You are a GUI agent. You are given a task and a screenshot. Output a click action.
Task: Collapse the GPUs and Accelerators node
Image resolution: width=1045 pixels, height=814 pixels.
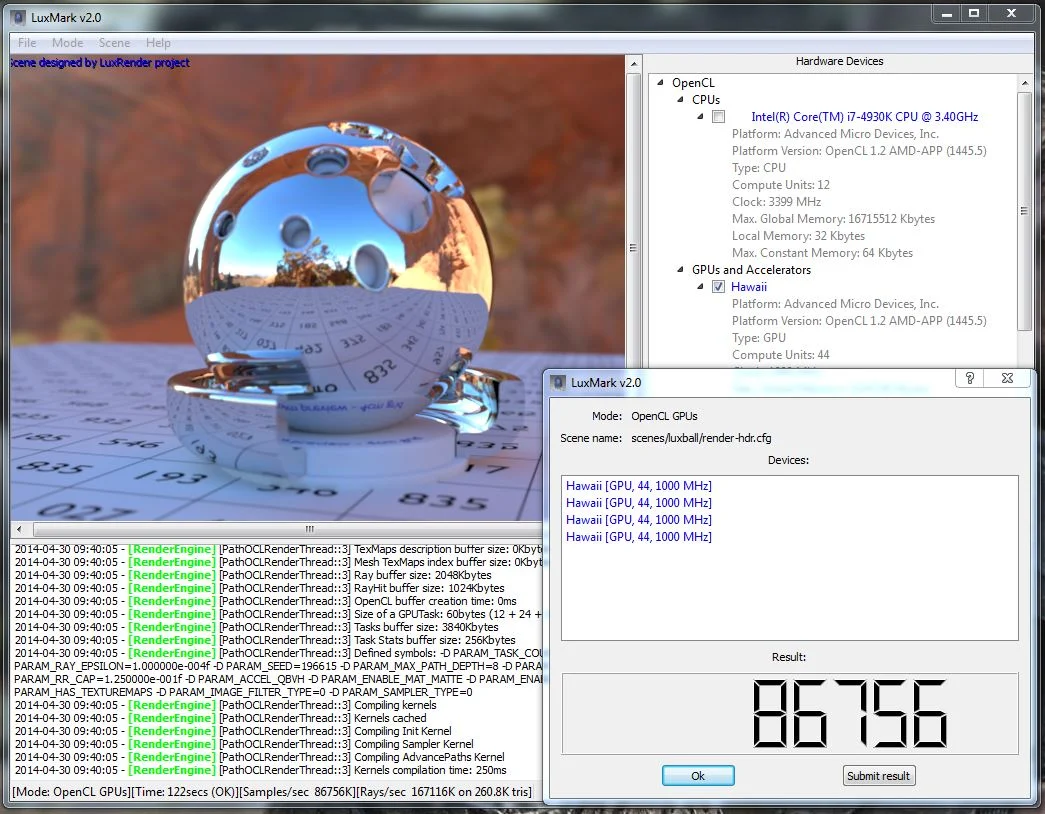[680, 269]
